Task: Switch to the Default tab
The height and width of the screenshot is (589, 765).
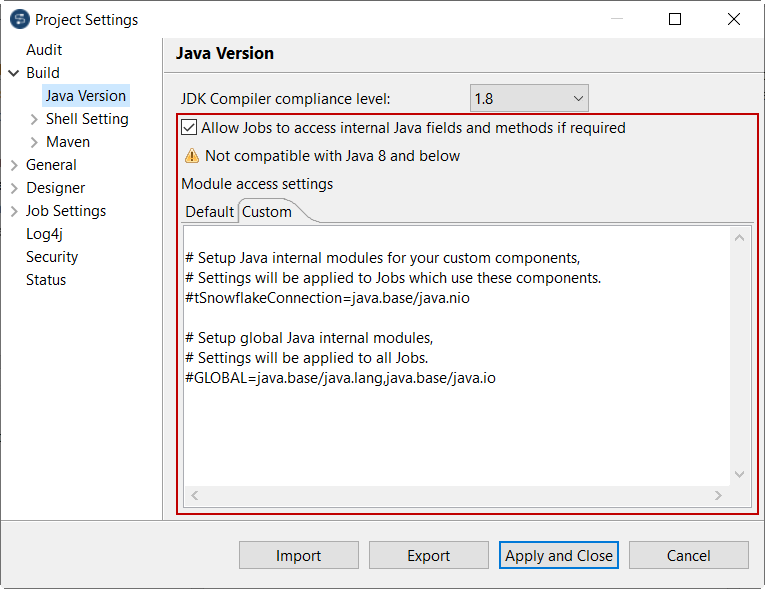Action: click(209, 212)
